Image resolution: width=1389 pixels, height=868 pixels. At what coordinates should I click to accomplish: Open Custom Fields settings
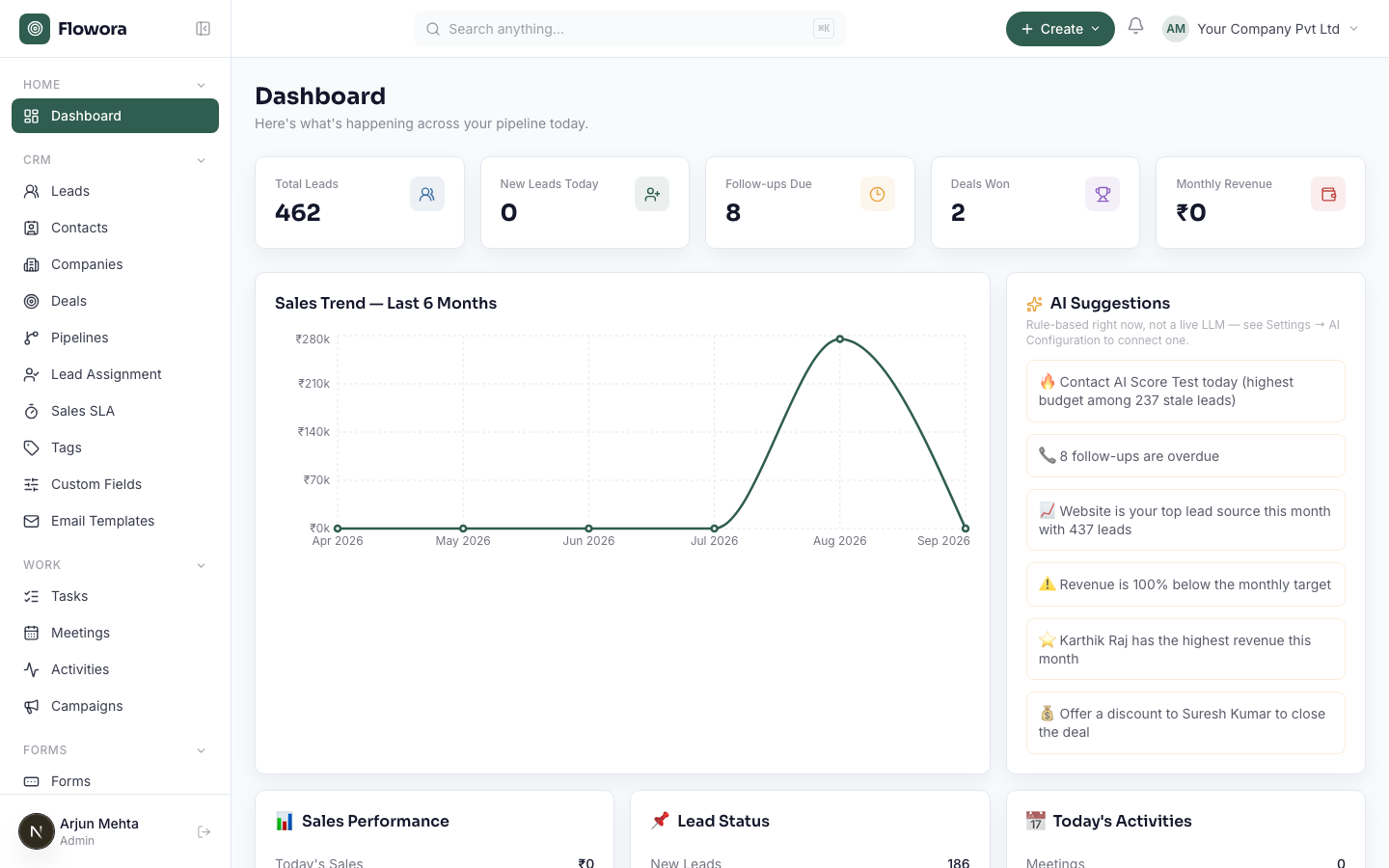pyautogui.click(x=115, y=484)
